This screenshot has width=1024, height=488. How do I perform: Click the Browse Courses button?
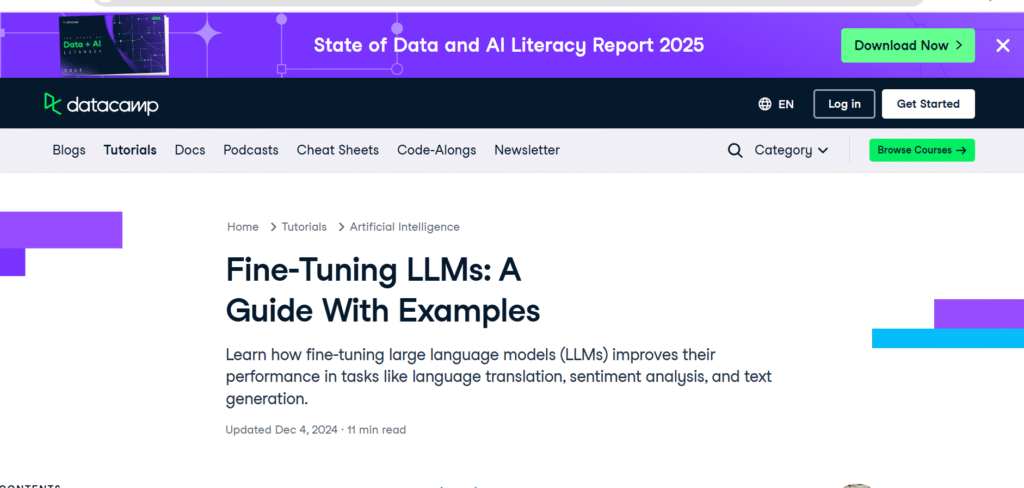pyautogui.click(x=921, y=150)
